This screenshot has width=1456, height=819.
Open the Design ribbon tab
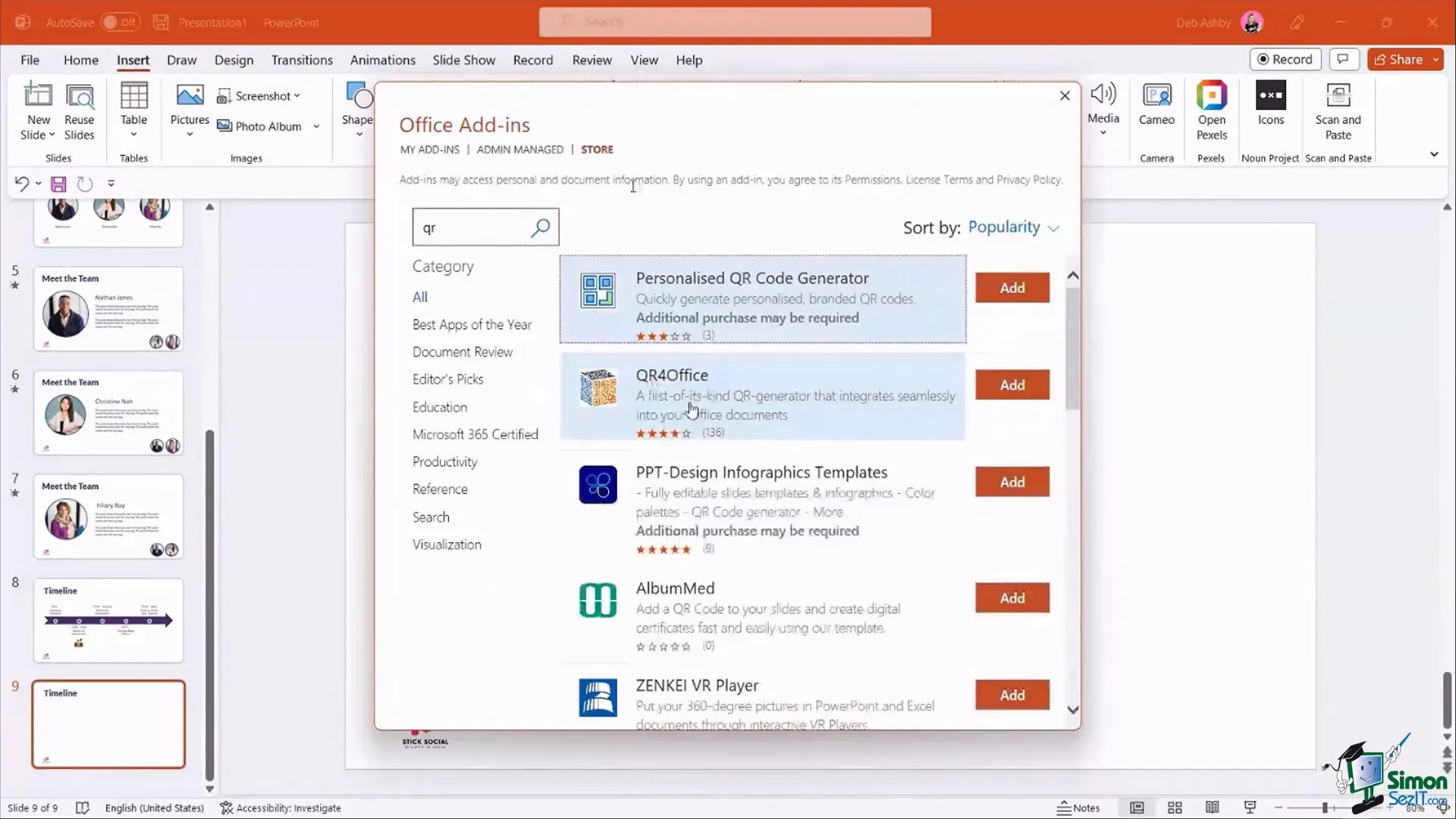[234, 60]
